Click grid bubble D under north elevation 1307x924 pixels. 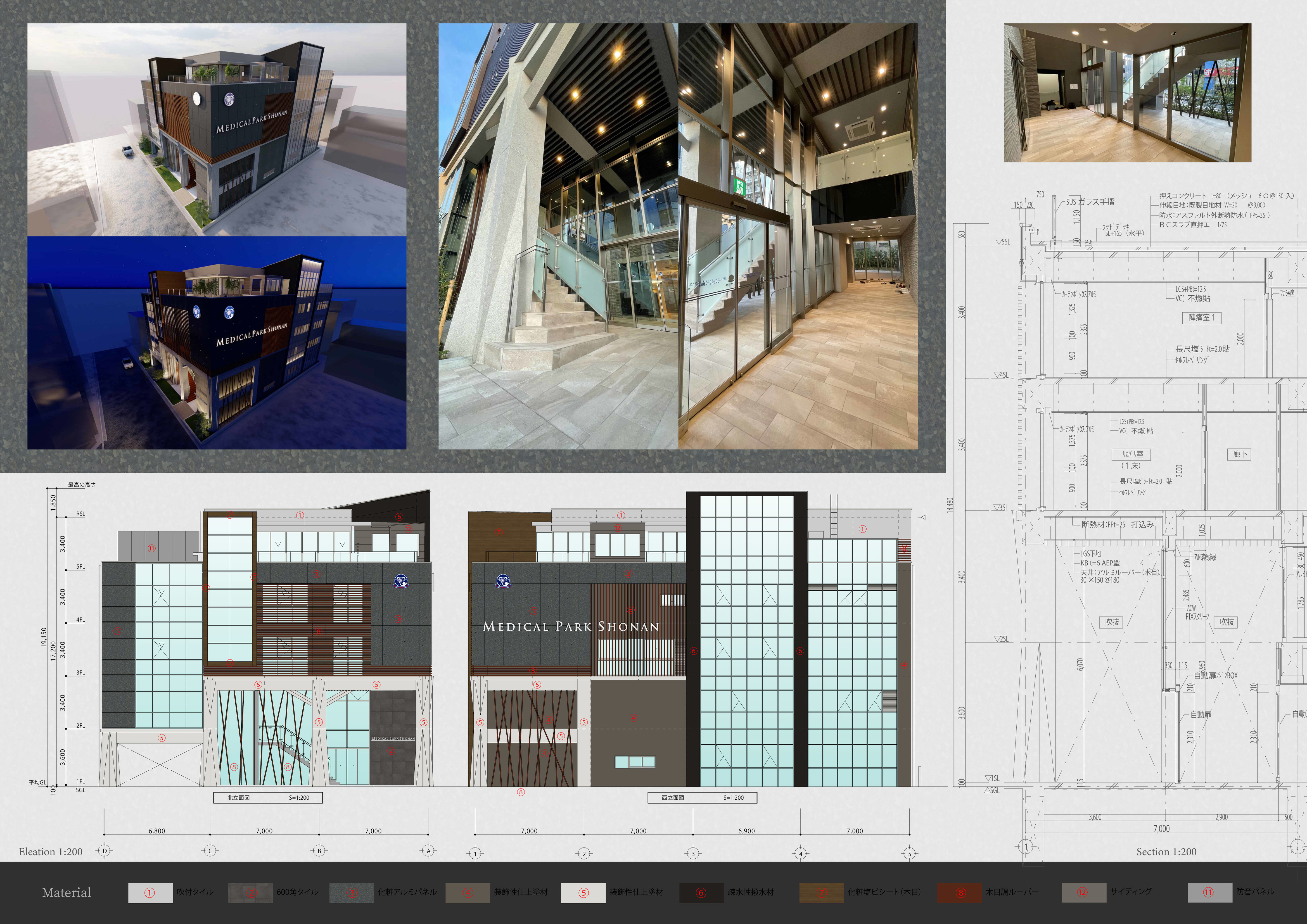(104, 851)
